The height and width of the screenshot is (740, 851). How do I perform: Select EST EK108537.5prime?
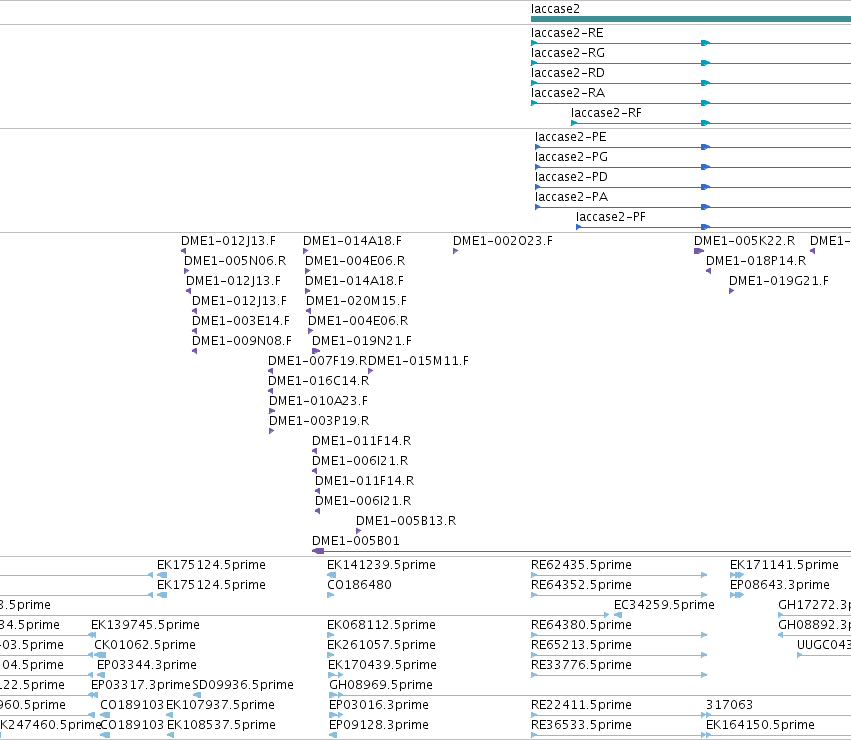click(170, 736)
